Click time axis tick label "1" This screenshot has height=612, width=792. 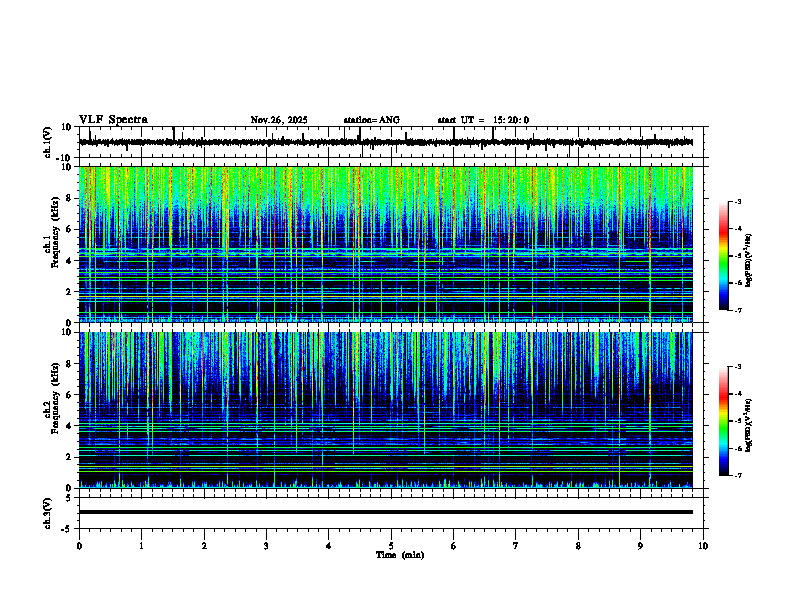141,546
